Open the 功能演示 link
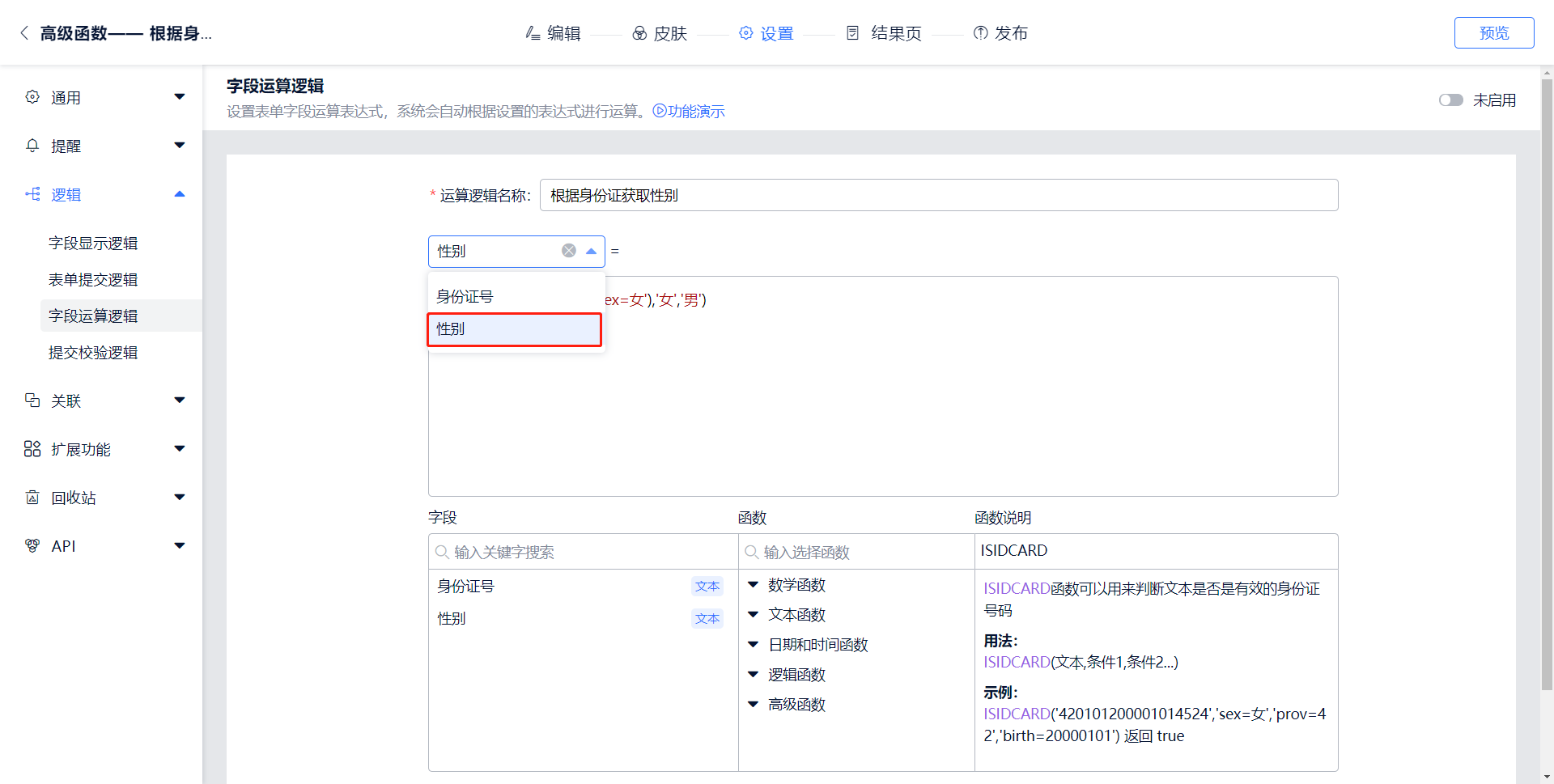 pyautogui.click(x=689, y=112)
